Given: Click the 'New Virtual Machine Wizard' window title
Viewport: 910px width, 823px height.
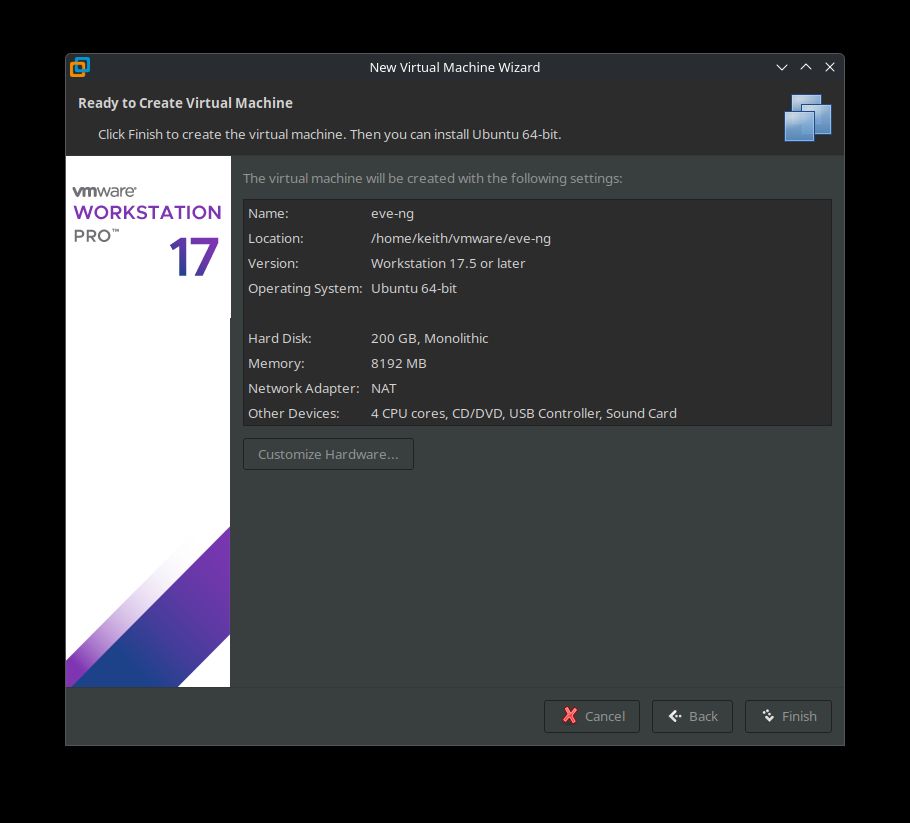Looking at the screenshot, I should click(x=455, y=67).
